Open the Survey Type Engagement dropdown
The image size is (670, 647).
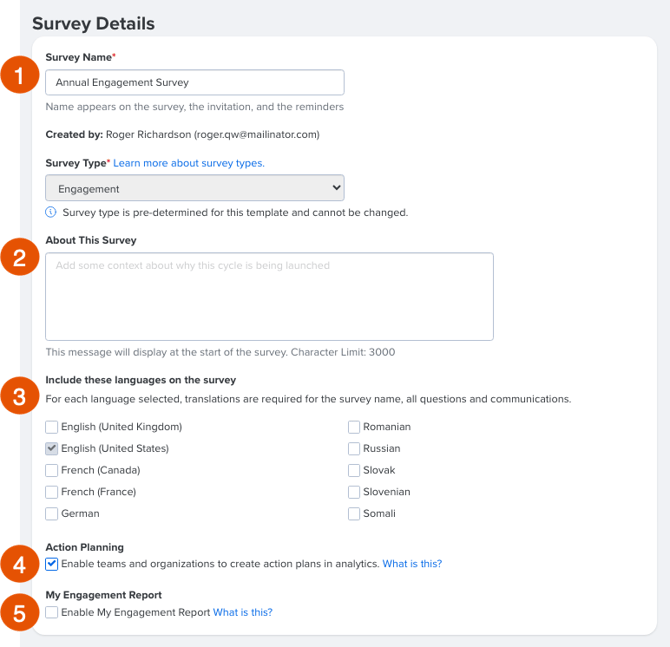195,188
